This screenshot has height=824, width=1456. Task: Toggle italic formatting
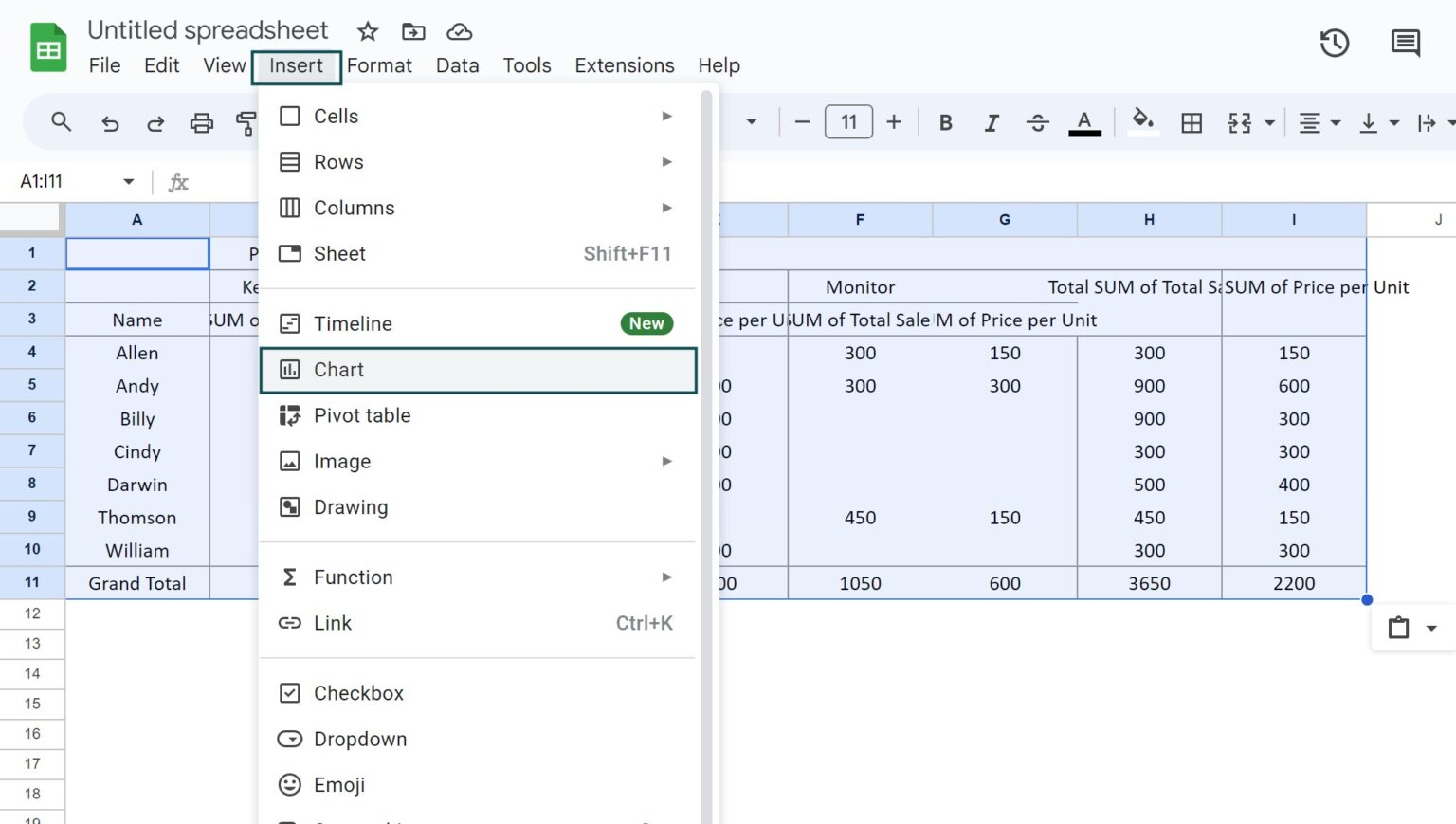pos(991,122)
